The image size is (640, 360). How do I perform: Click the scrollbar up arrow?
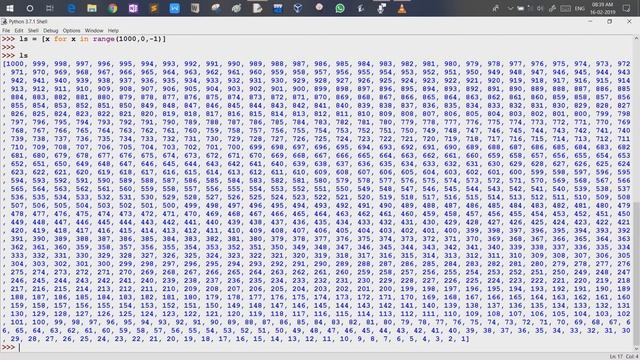[x=636, y=38]
